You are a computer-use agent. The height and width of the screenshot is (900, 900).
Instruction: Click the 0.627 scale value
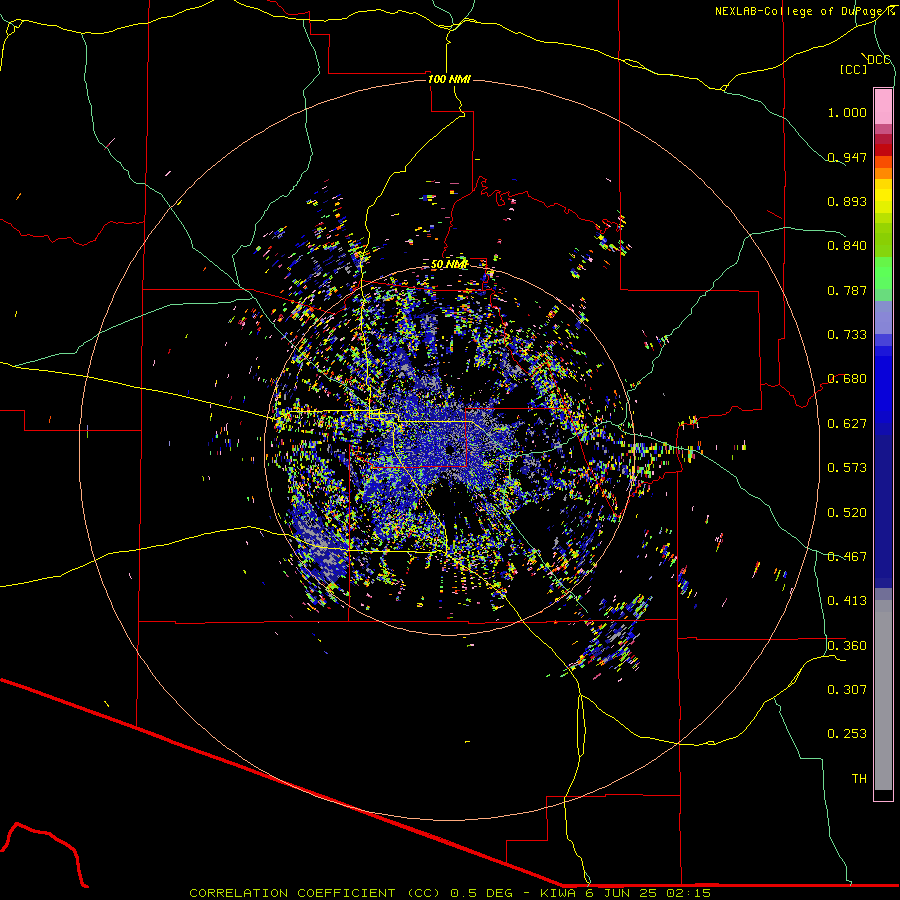tap(847, 424)
